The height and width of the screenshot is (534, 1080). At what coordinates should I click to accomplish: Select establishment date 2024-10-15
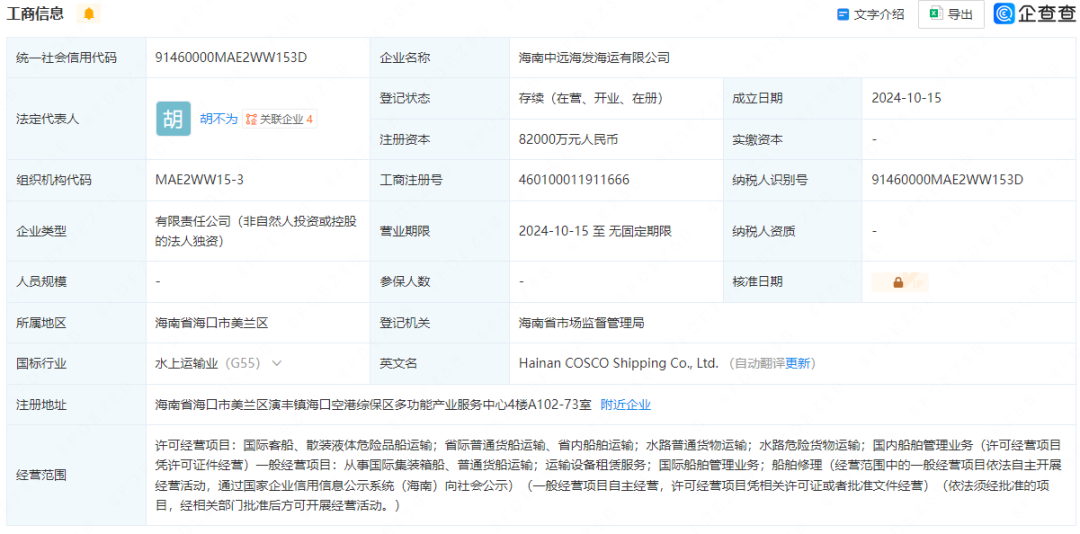906,99
